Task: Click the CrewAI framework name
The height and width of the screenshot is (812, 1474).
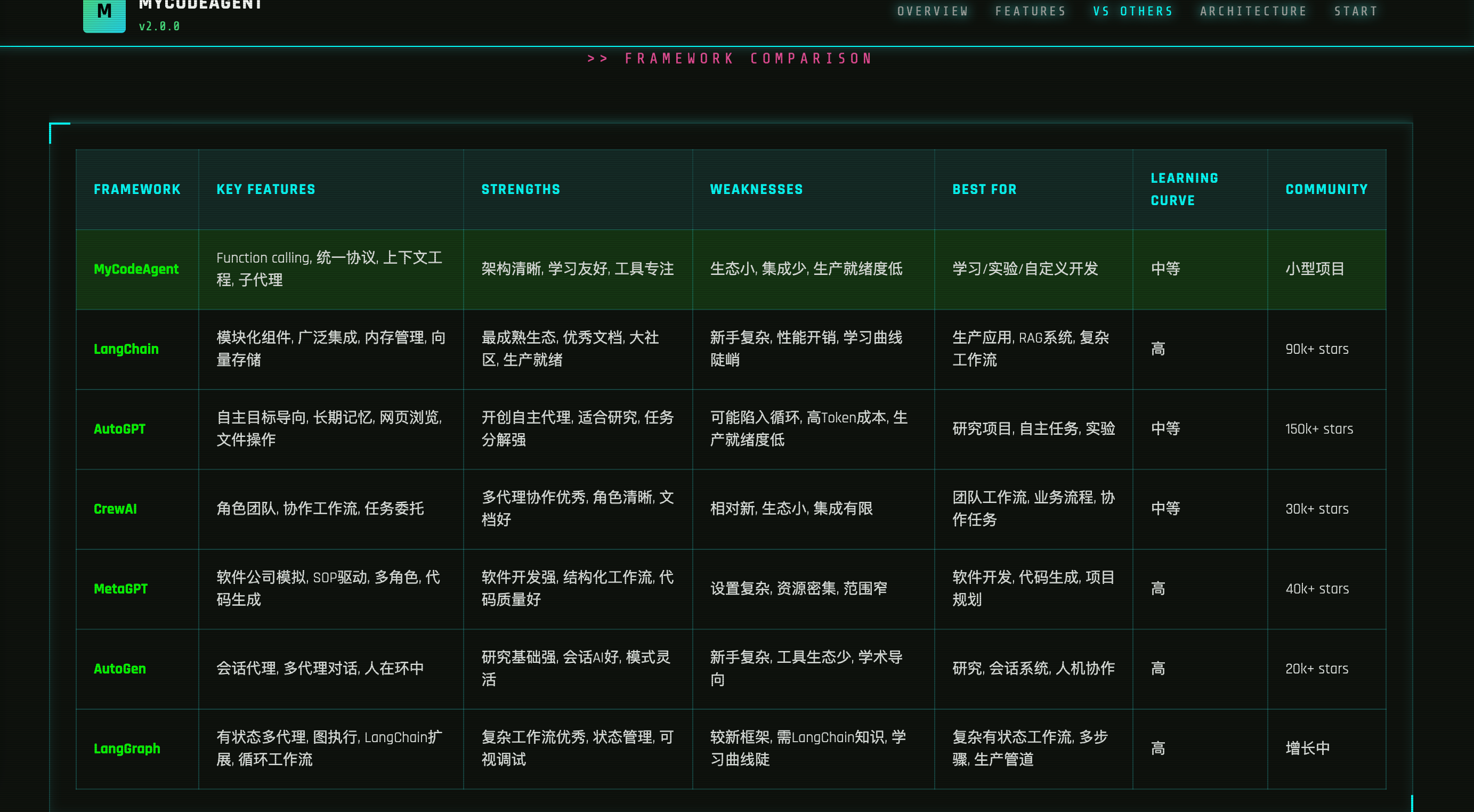Action: (115, 509)
